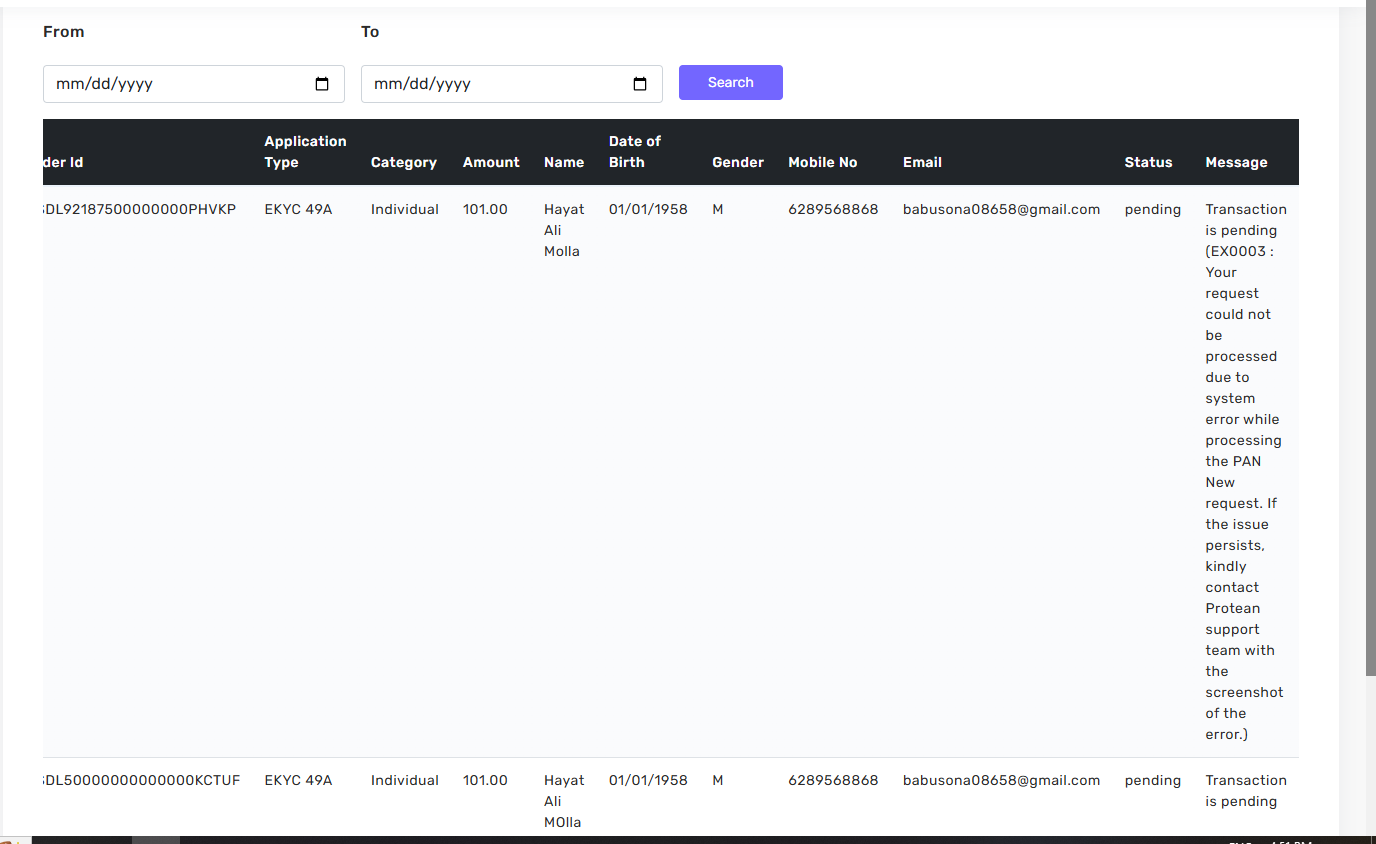Select order ID ending in KCTUF
The image size is (1376, 844).
click(142, 780)
